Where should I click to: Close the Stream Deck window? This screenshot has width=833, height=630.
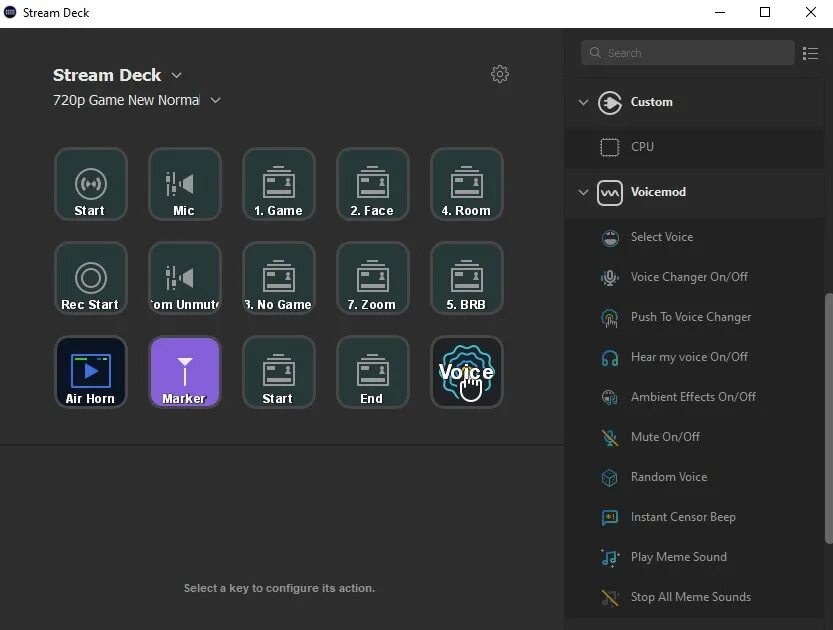[811, 12]
